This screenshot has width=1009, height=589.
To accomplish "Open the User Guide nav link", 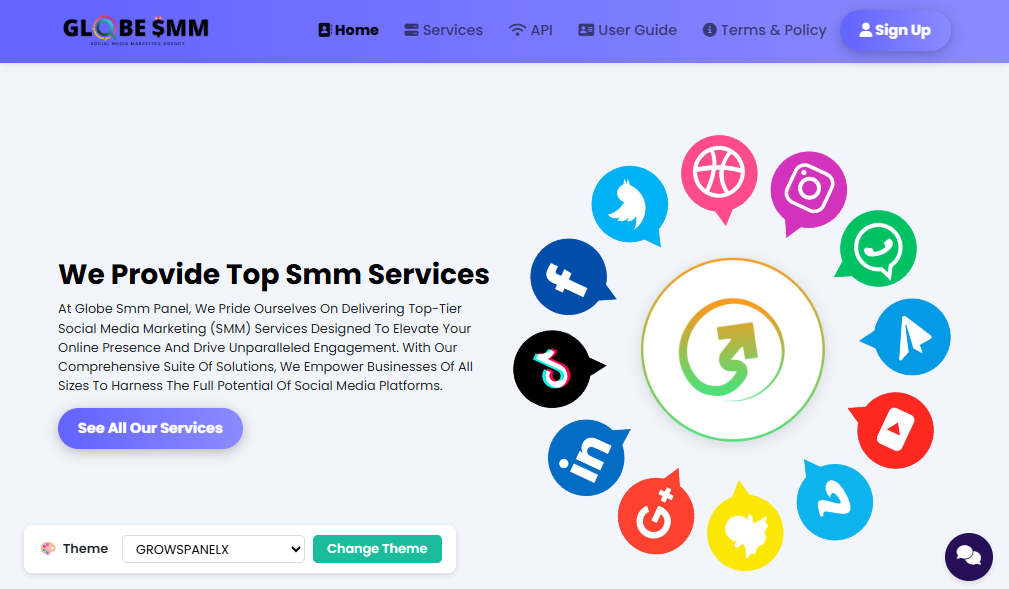I will point(627,30).
